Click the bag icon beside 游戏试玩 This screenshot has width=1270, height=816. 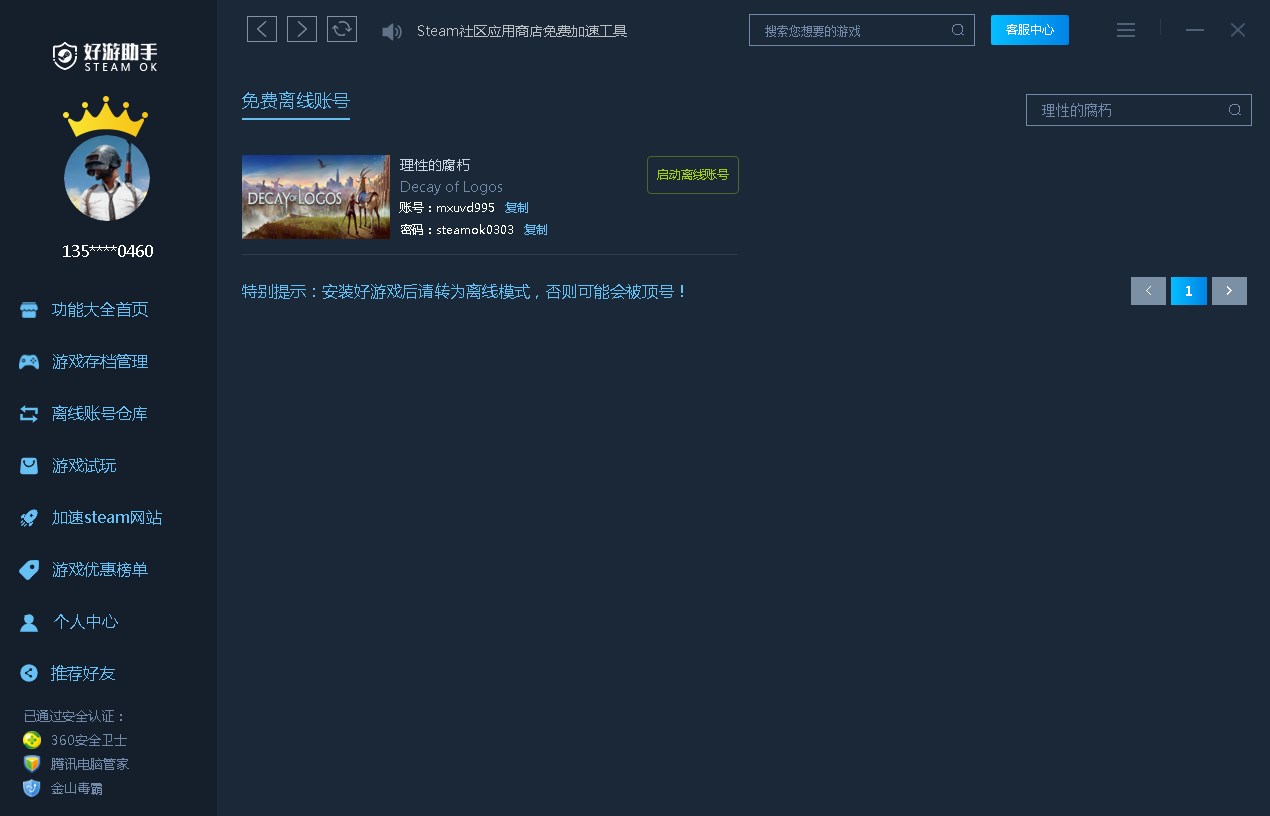(x=29, y=466)
